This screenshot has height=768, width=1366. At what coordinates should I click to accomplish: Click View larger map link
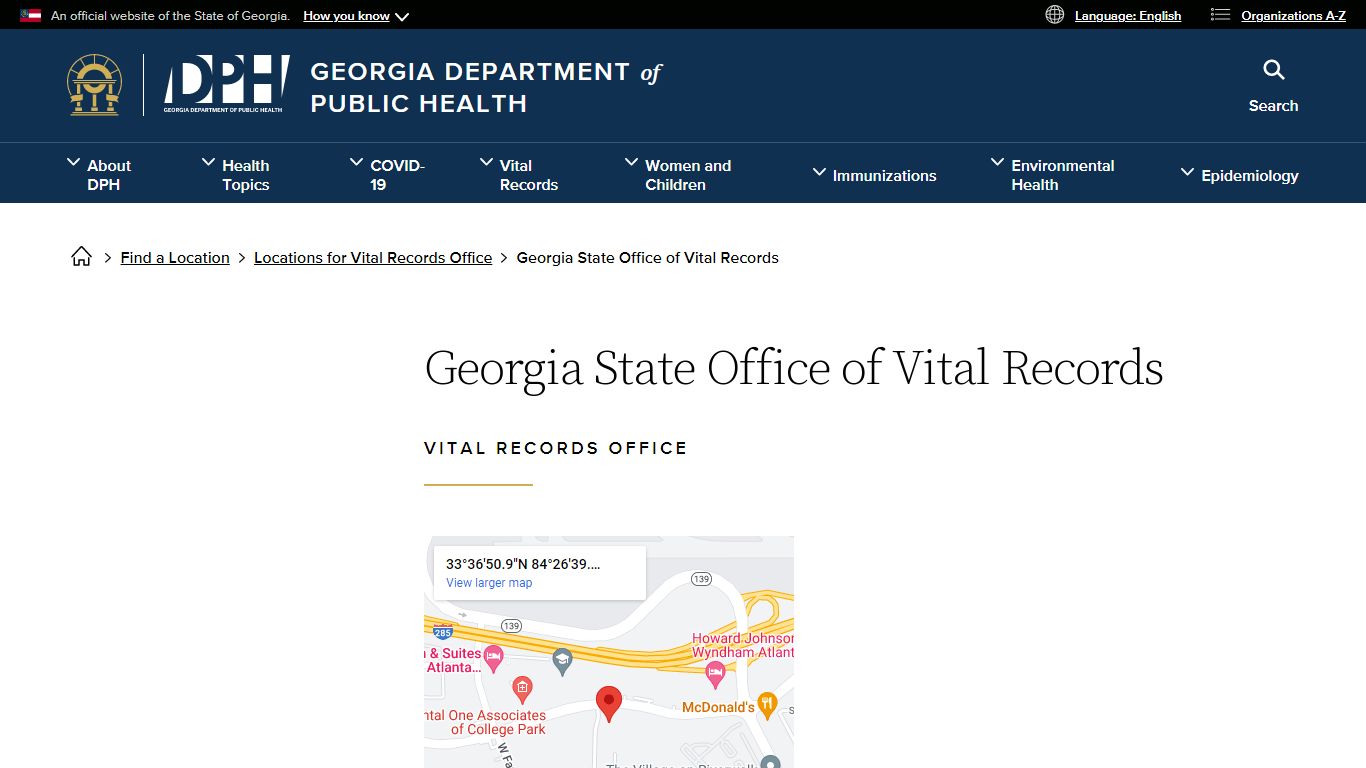click(x=489, y=583)
